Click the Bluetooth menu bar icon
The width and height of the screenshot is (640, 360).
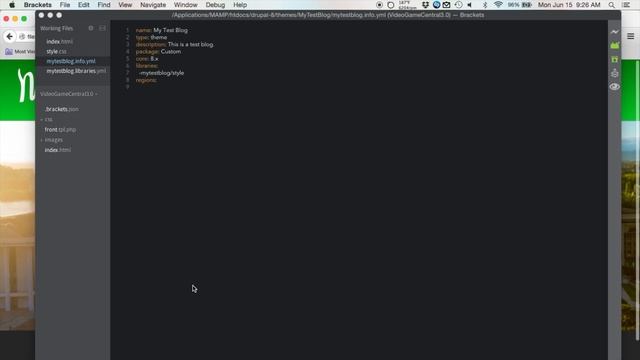coord(485,5)
